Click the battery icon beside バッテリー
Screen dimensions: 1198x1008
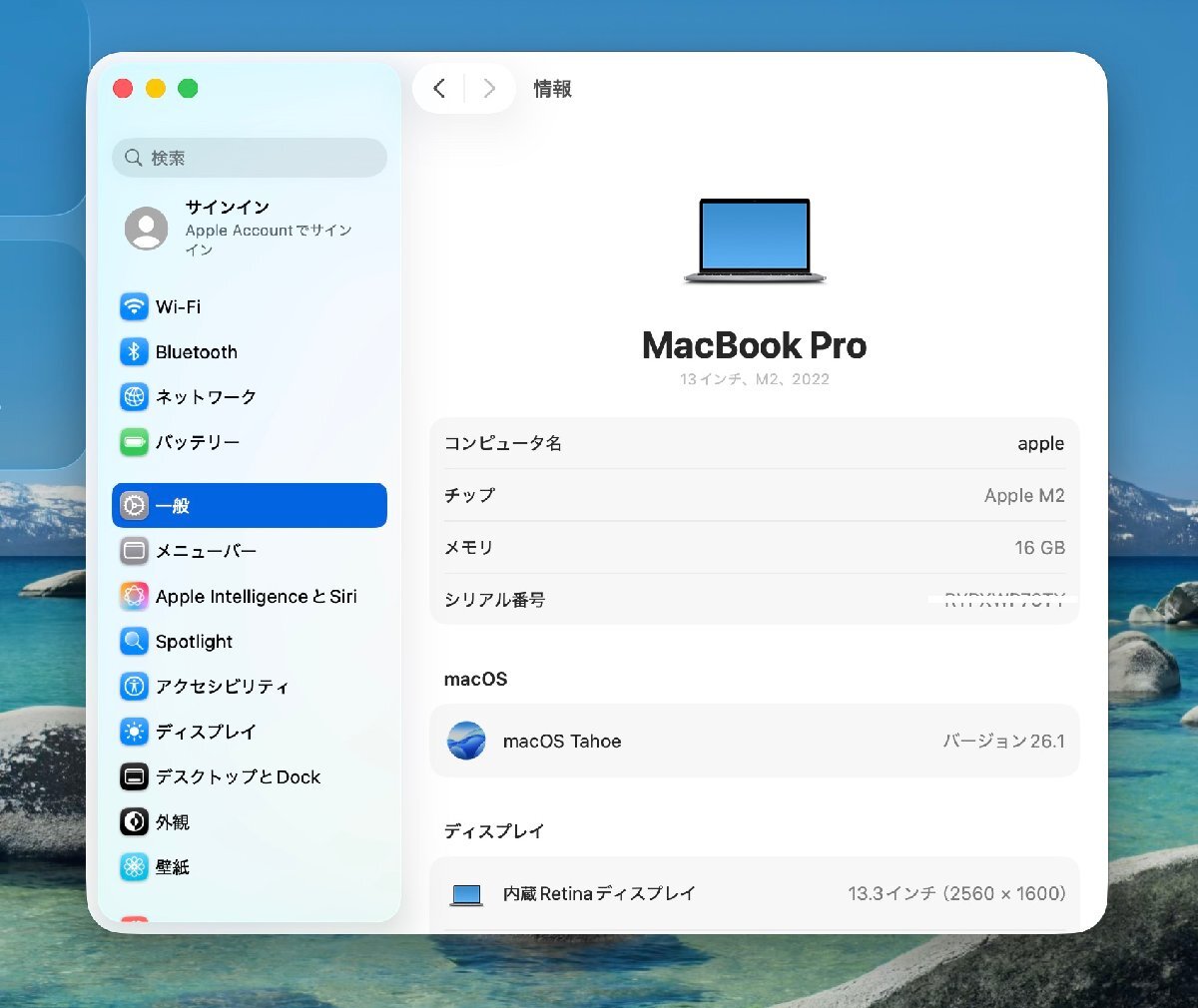coord(134,441)
